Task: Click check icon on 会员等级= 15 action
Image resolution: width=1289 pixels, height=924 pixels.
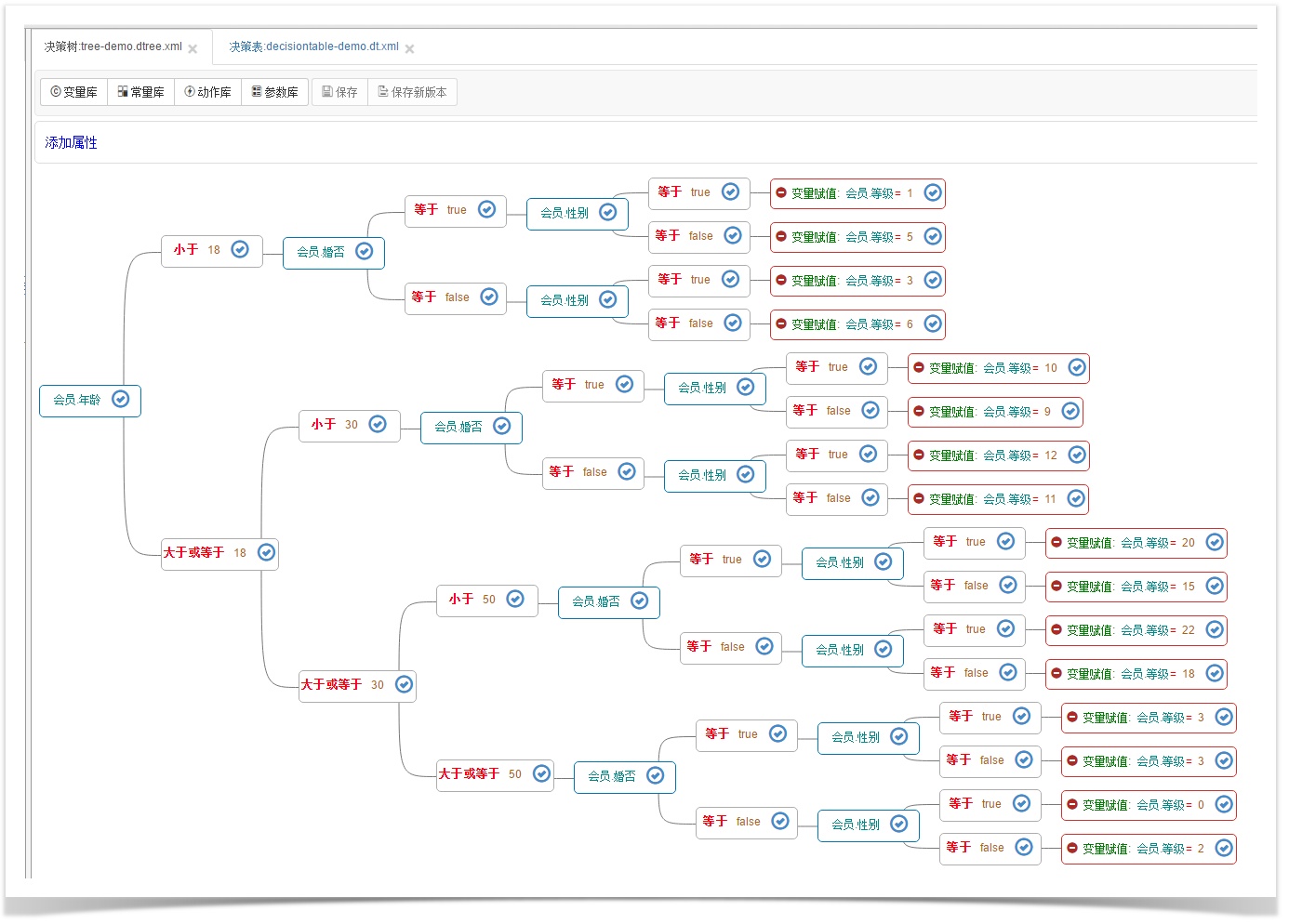Action: [x=1215, y=586]
